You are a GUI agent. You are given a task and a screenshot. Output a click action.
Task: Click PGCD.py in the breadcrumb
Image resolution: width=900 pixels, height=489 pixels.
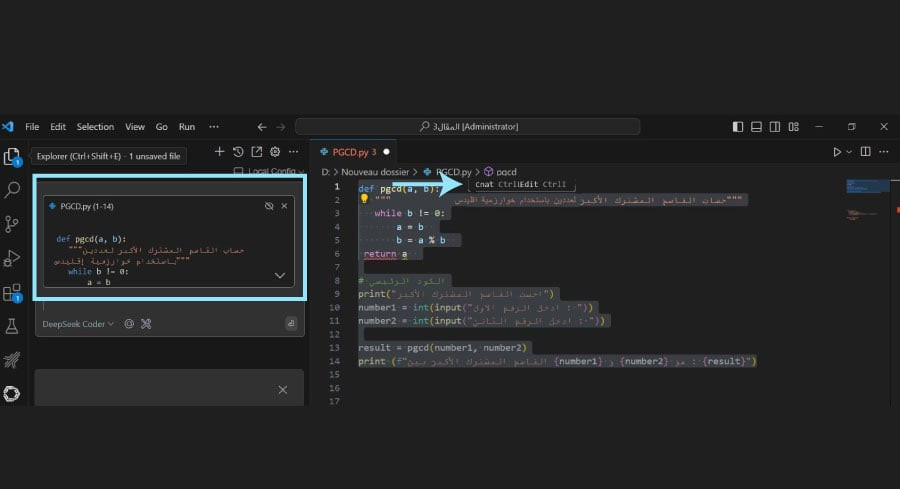[453, 172]
